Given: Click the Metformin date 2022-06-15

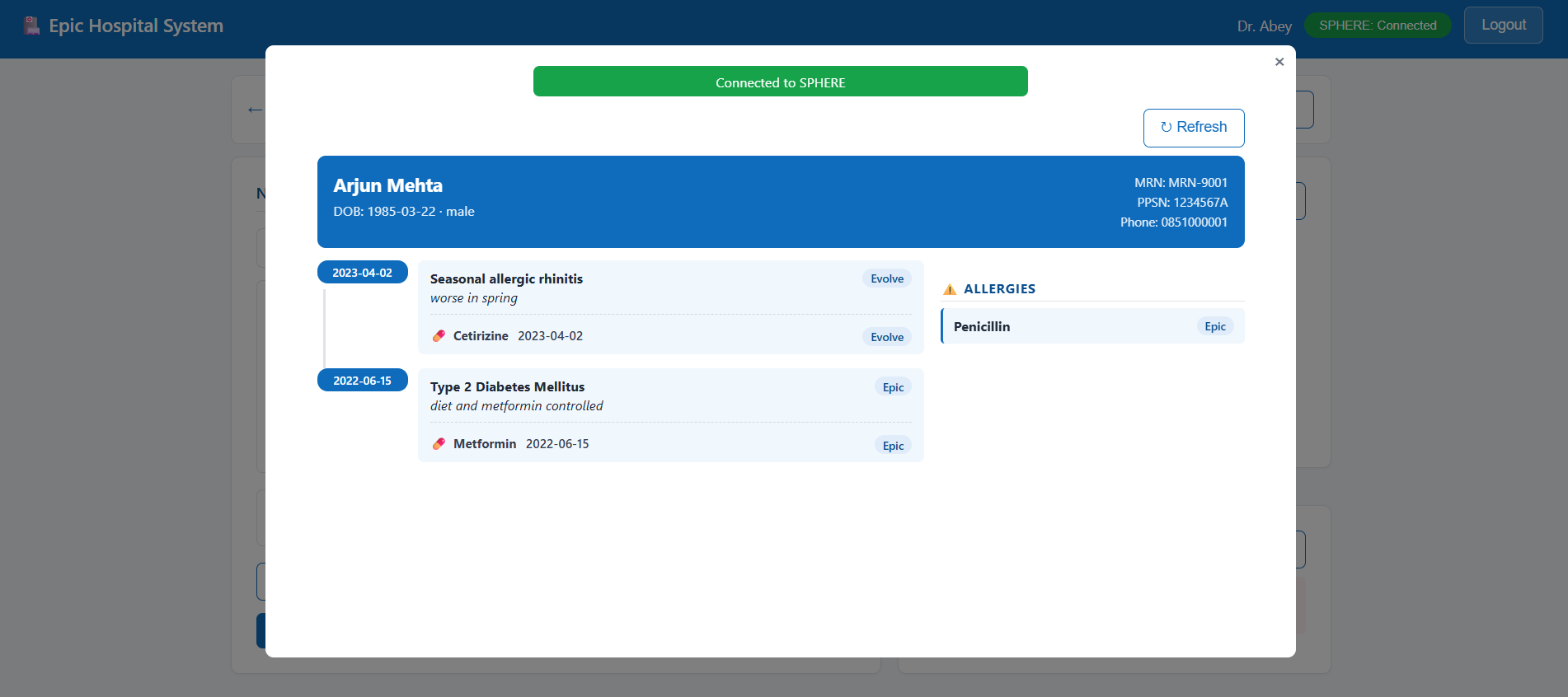Looking at the screenshot, I should (x=557, y=444).
